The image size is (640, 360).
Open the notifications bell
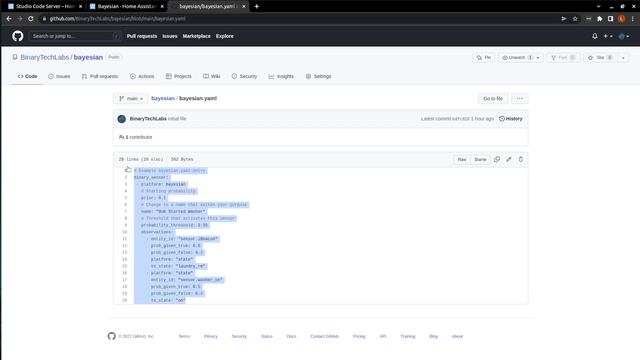pos(595,36)
